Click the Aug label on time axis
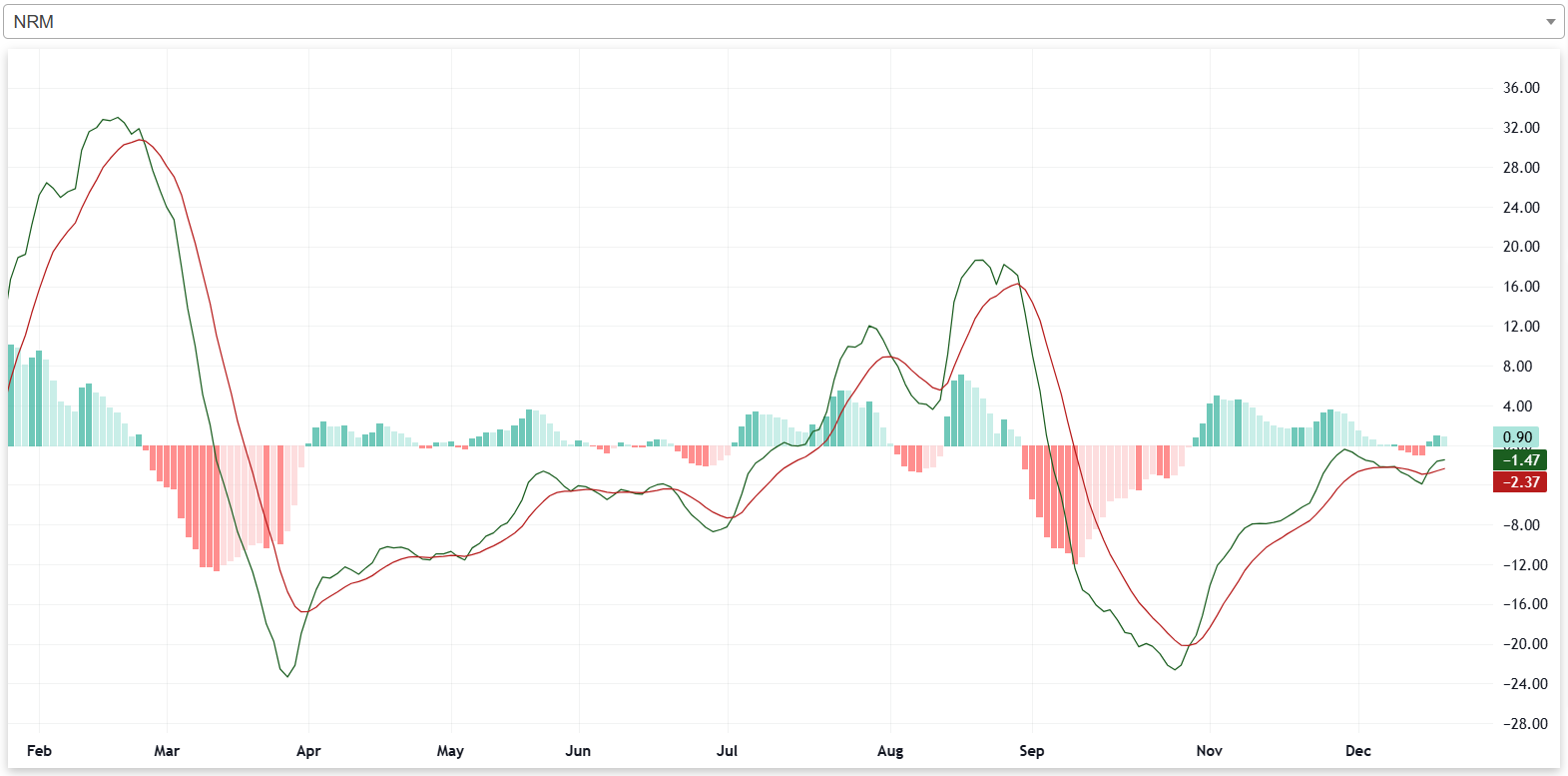Screen dimensions: 1568x776 point(889,751)
